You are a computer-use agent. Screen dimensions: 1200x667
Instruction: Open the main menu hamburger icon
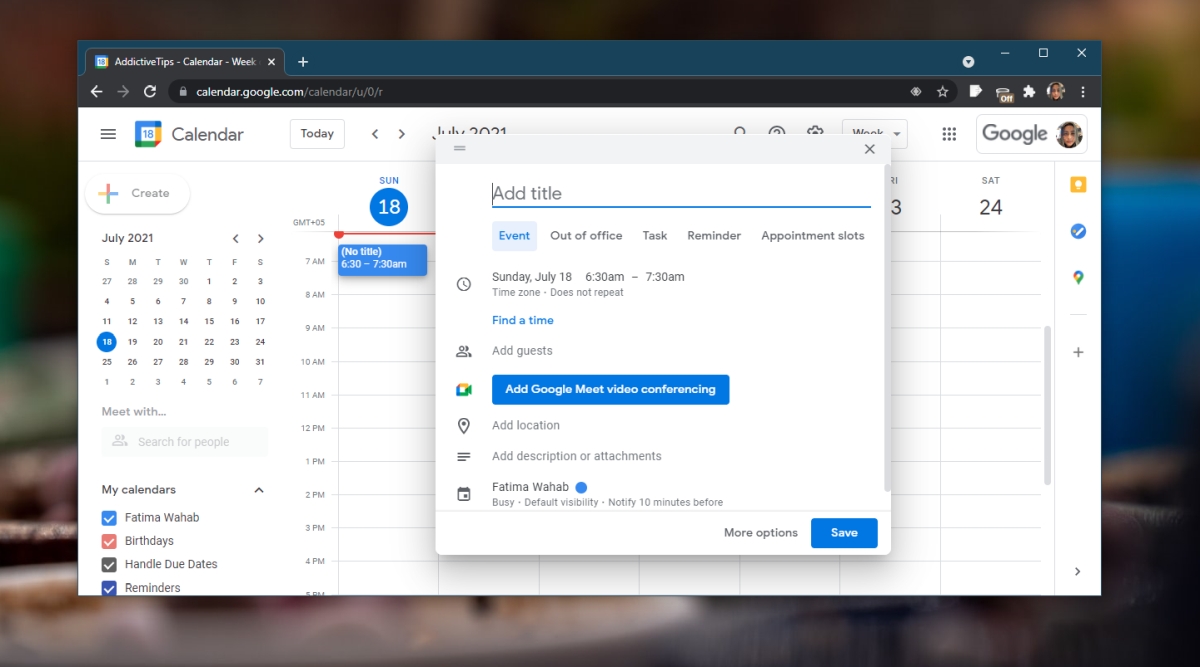[x=108, y=134]
